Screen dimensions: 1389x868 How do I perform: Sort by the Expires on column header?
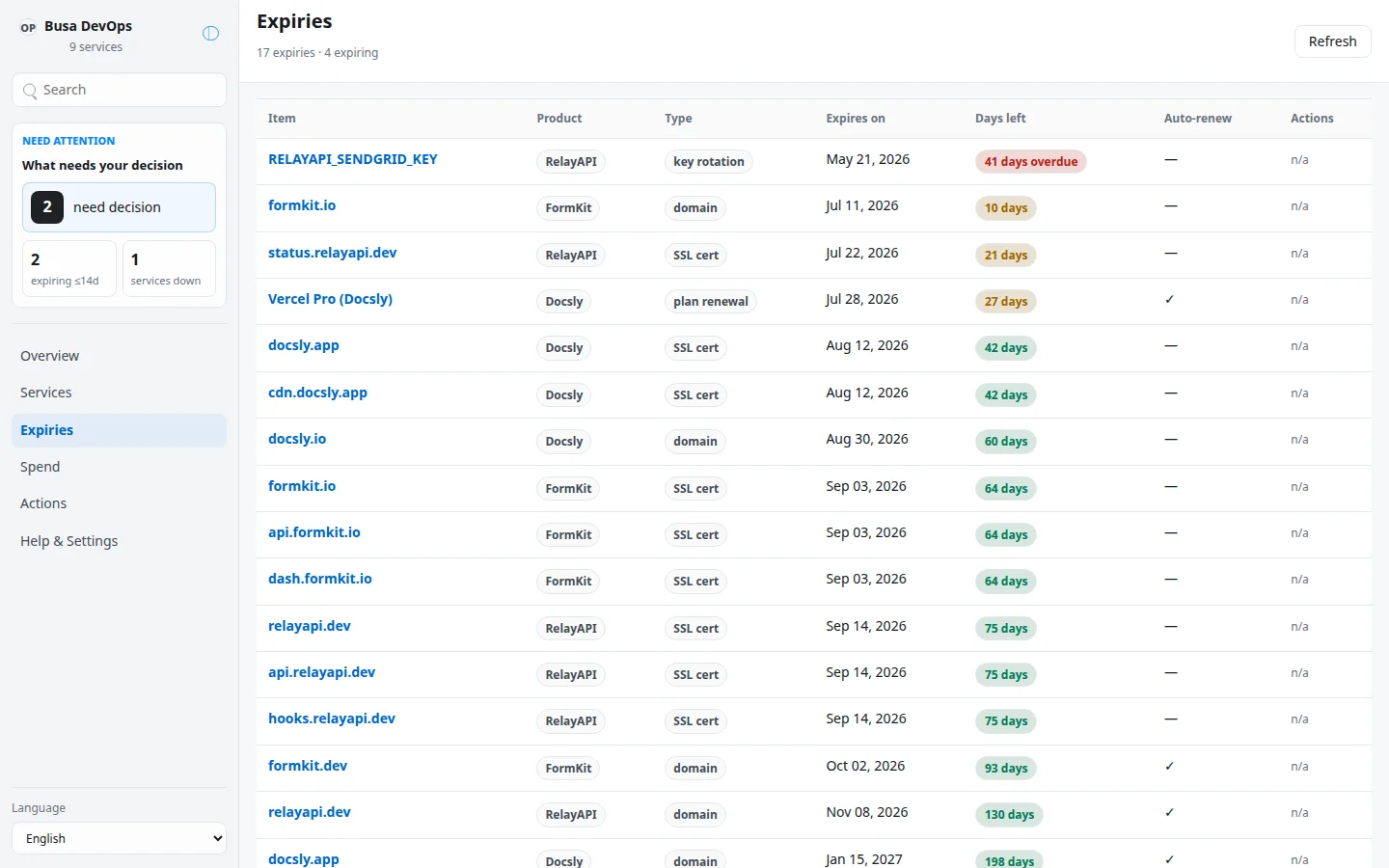856,119
